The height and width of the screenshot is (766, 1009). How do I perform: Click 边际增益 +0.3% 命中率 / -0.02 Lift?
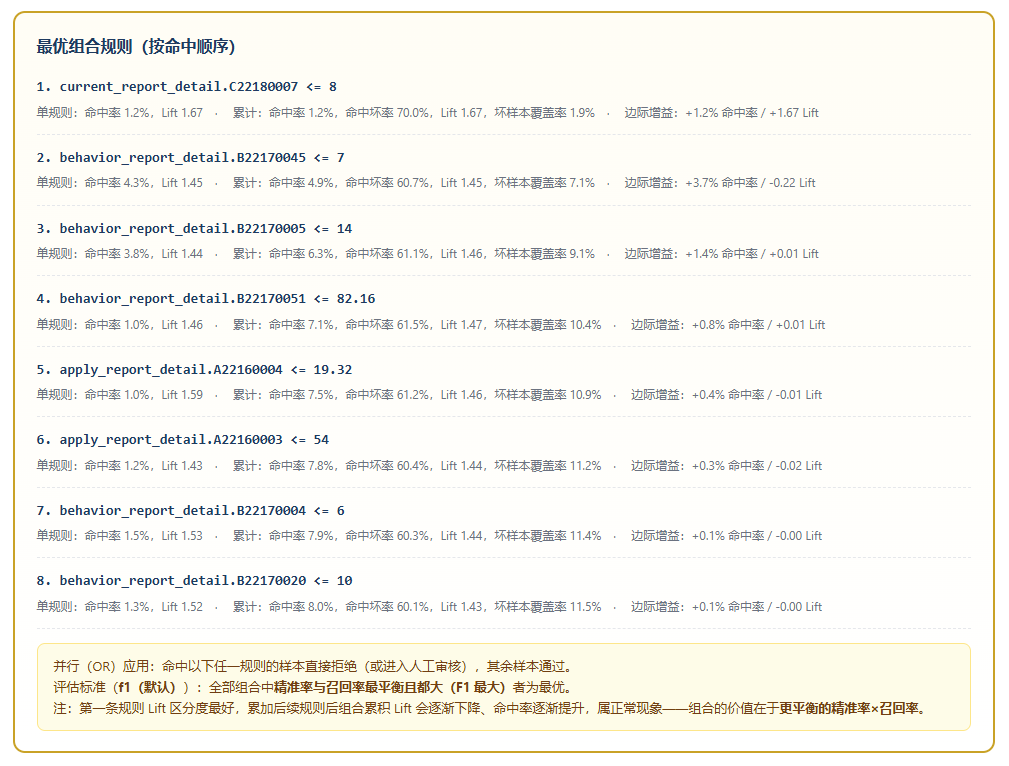tap(727, 465)
